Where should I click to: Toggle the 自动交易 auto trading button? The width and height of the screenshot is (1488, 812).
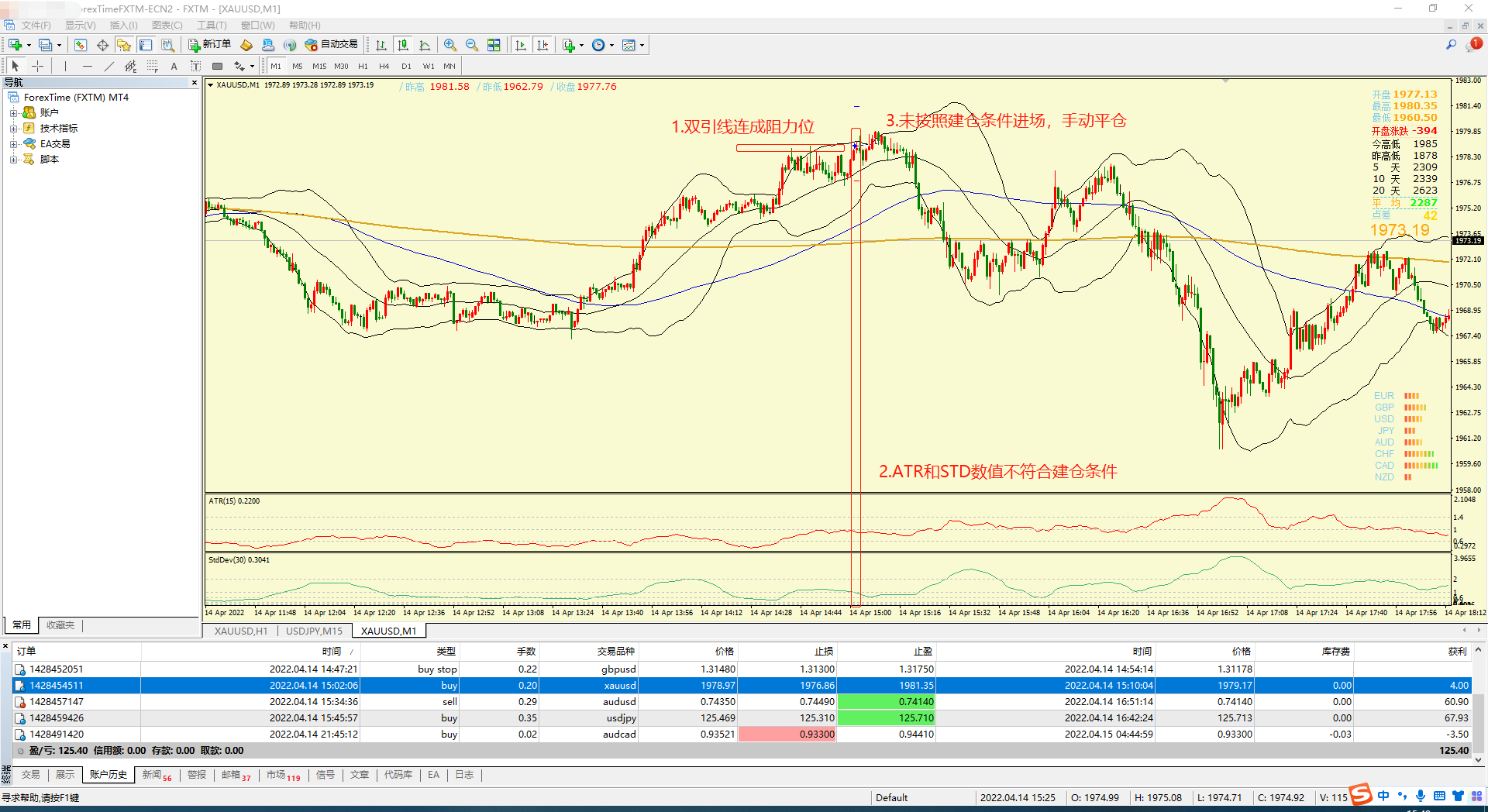(x=332, y=45)
